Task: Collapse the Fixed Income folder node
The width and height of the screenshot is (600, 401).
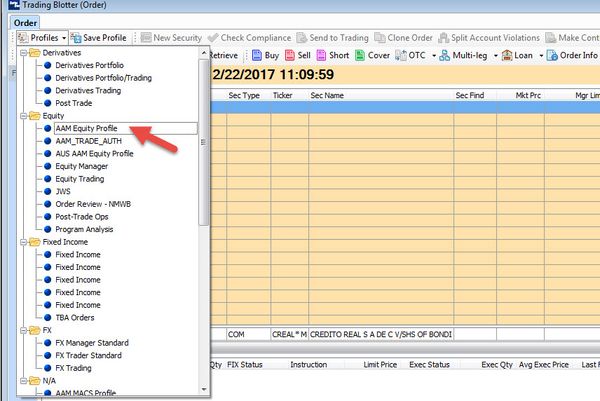Action: pyautogui.click(x=22, y=242)
